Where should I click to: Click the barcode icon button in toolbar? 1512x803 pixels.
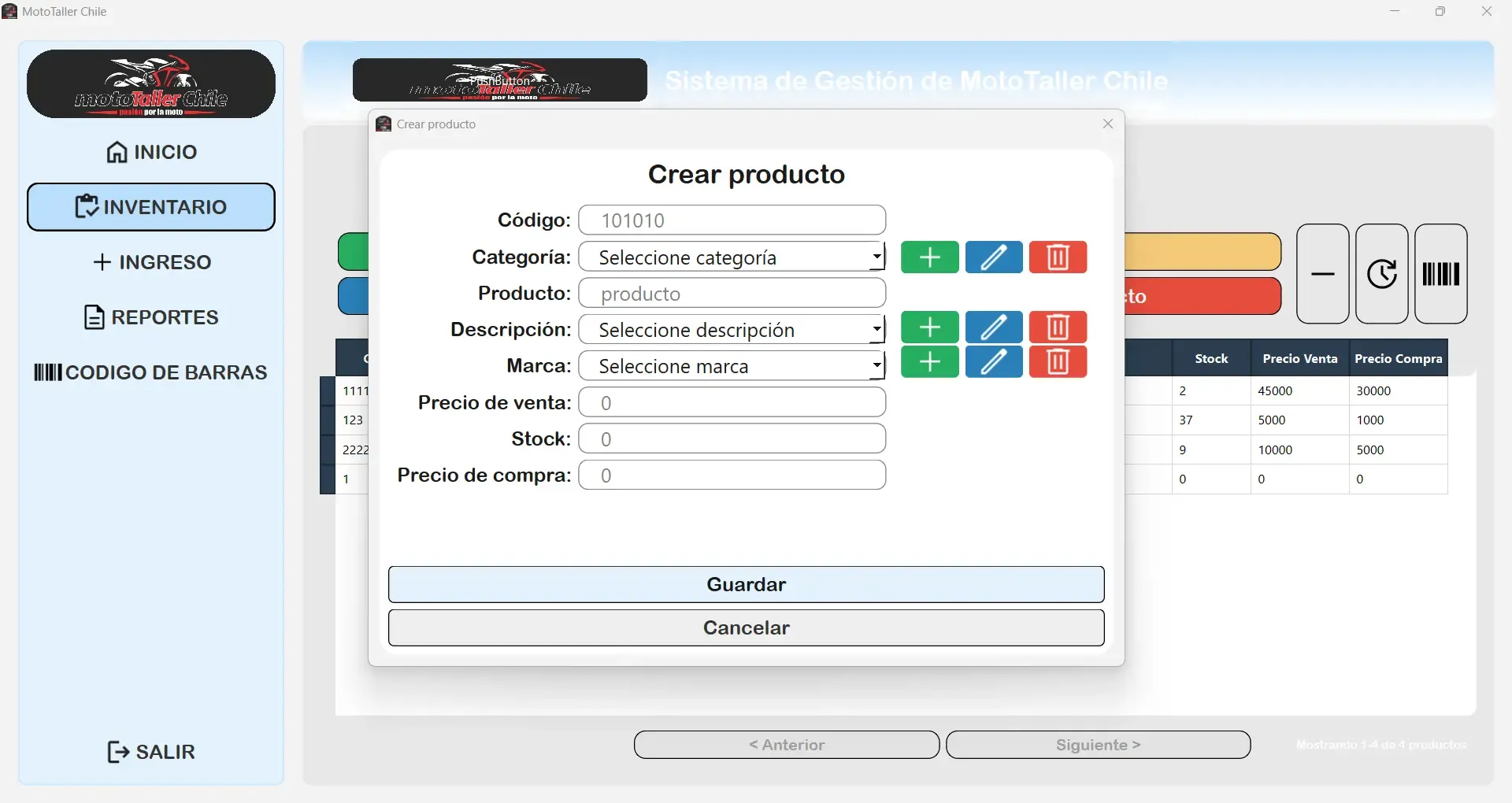click(x=1441, y=274)
